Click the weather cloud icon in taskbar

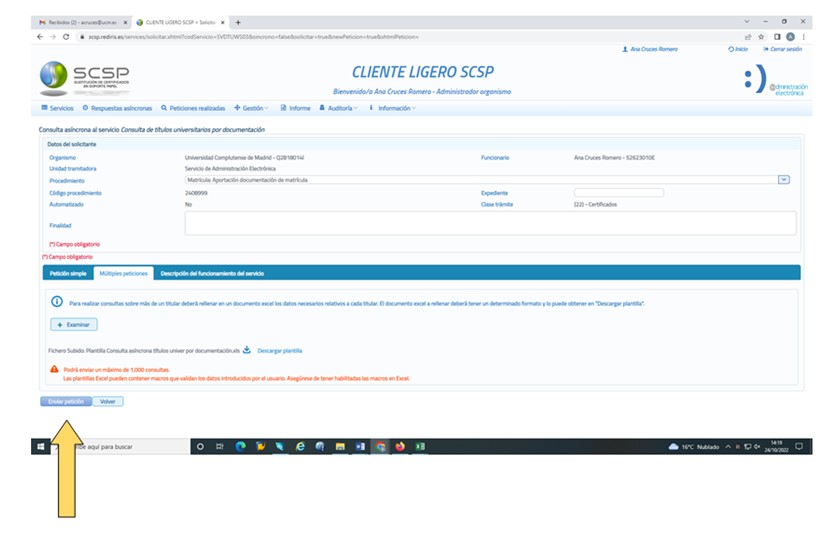point(673,447)
